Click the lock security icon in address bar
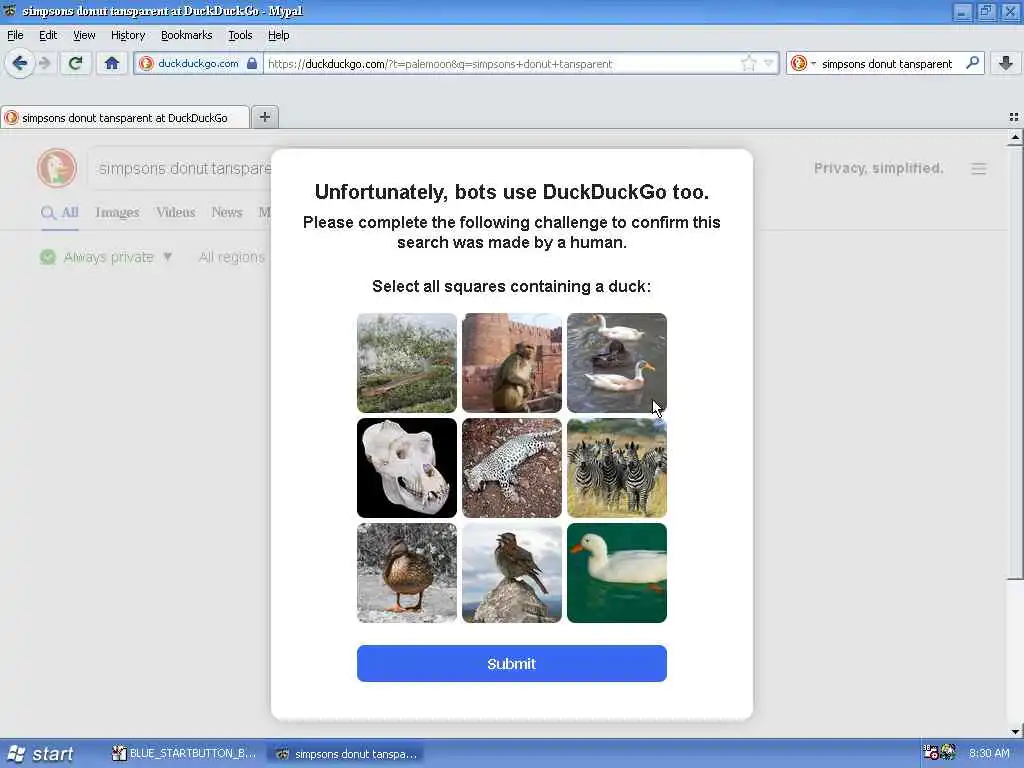 point(252,63)
